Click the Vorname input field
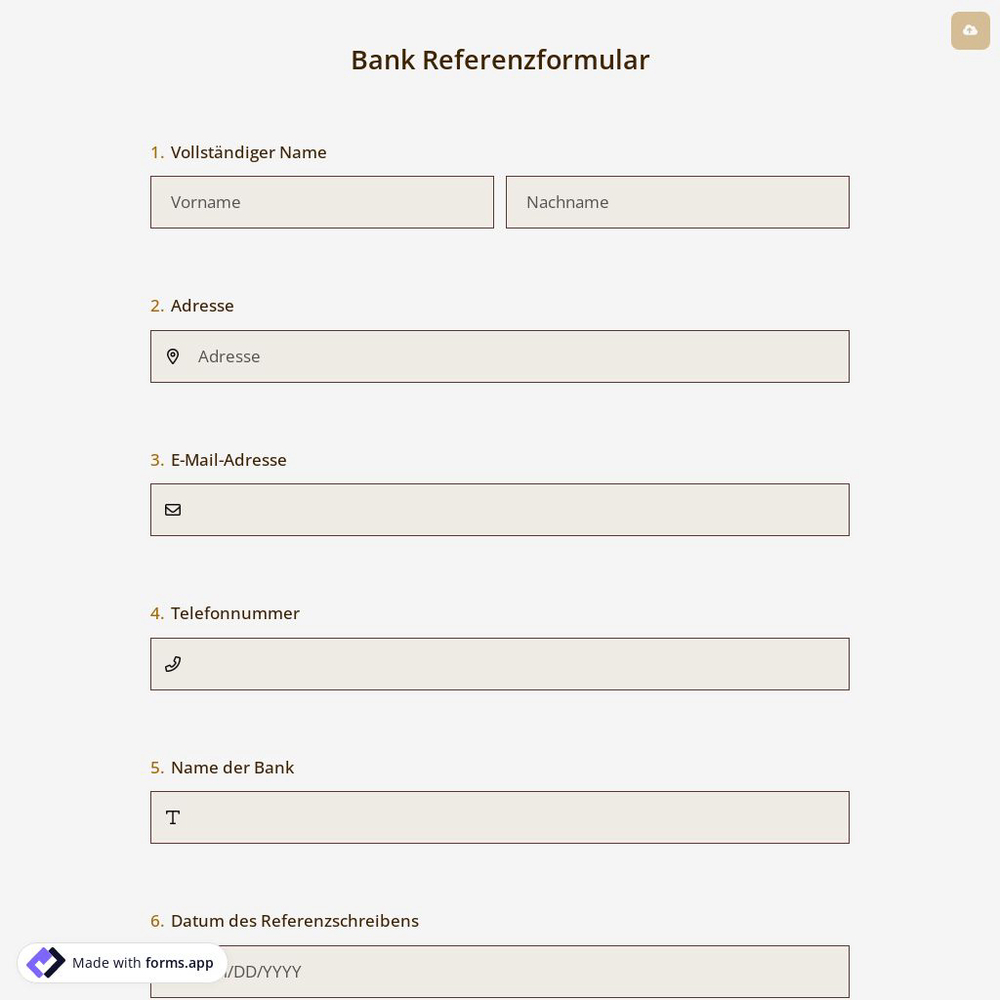 tap(322, 202)
